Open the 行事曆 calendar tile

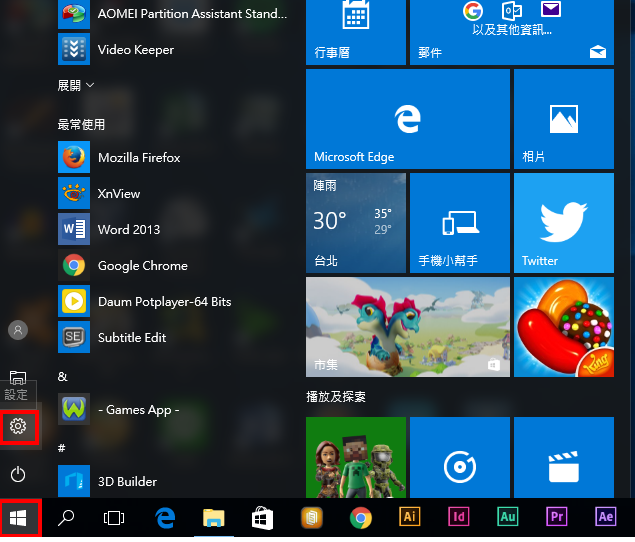pyautogui.click(x=356, y=32)
